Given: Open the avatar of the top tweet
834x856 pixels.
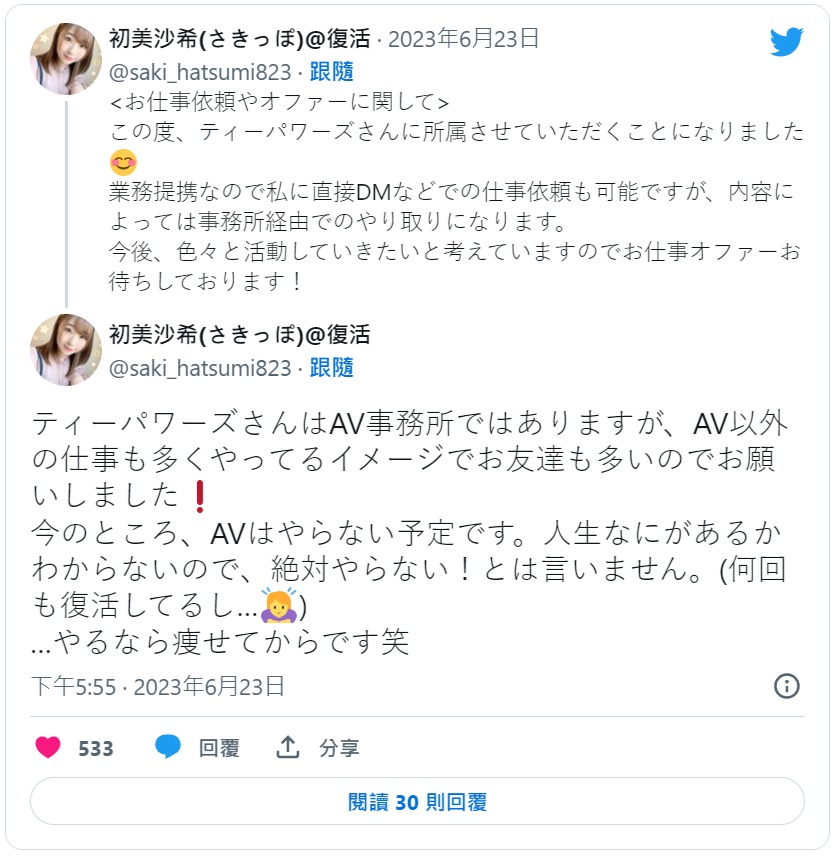Looking at the screenshot, I should click(x=66, y=59).
